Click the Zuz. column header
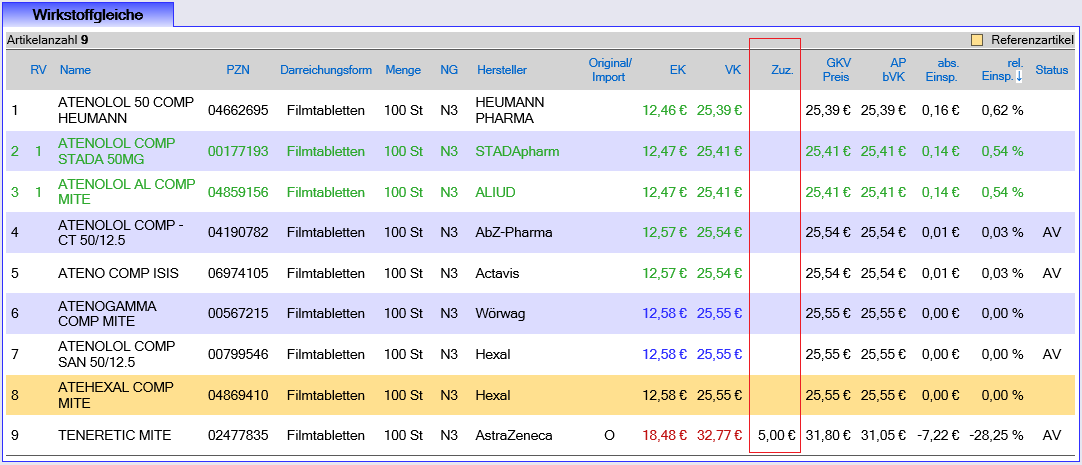 point(782,70)
